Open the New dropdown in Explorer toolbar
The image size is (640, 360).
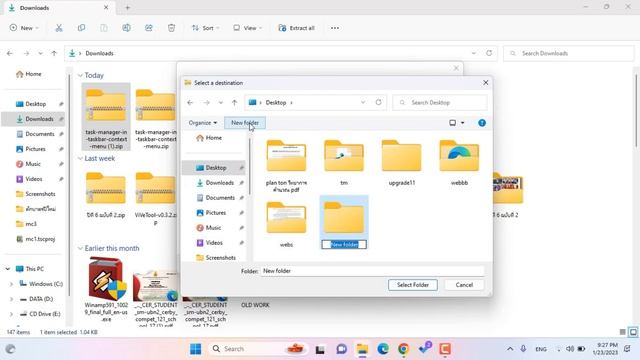(24, 28)
